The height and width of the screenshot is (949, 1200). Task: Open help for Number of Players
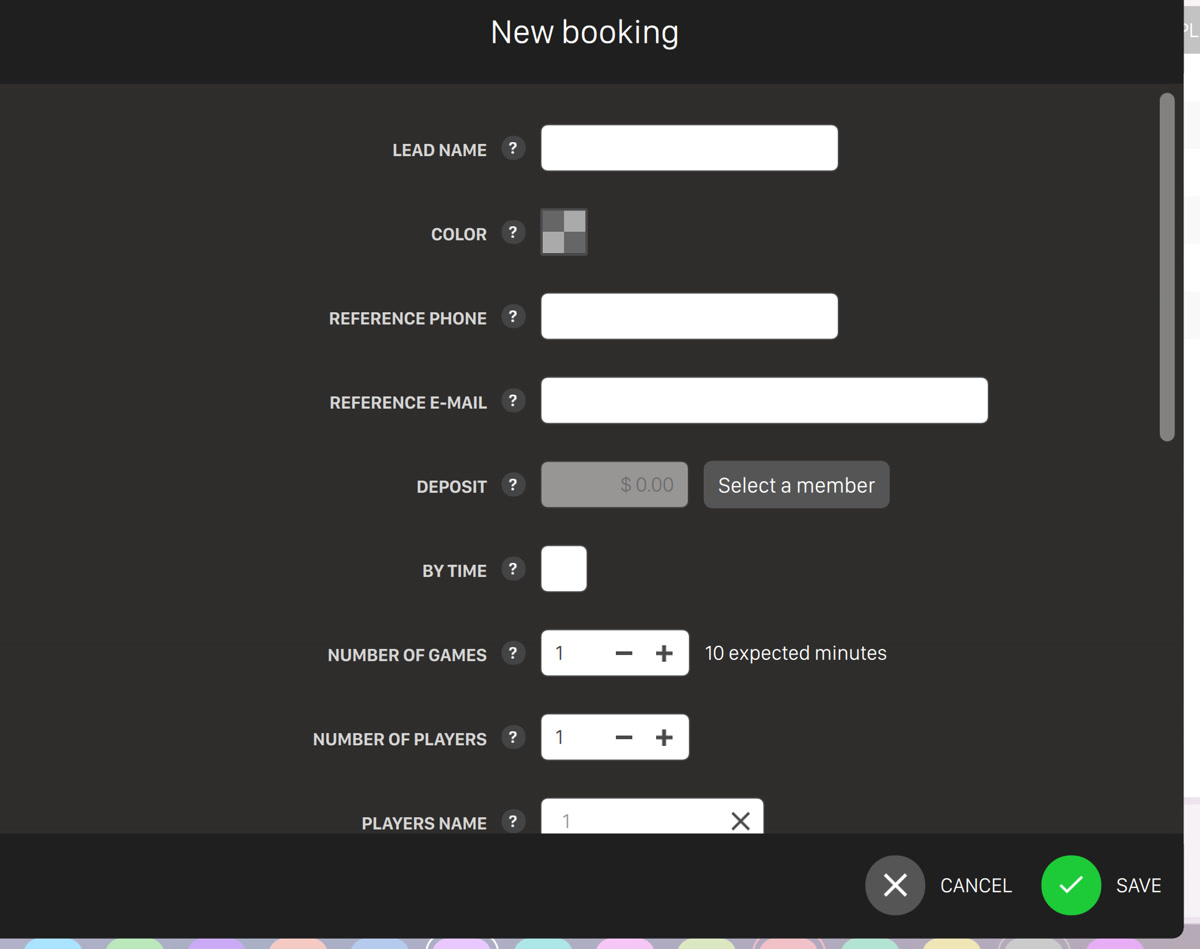pos(513,737)
